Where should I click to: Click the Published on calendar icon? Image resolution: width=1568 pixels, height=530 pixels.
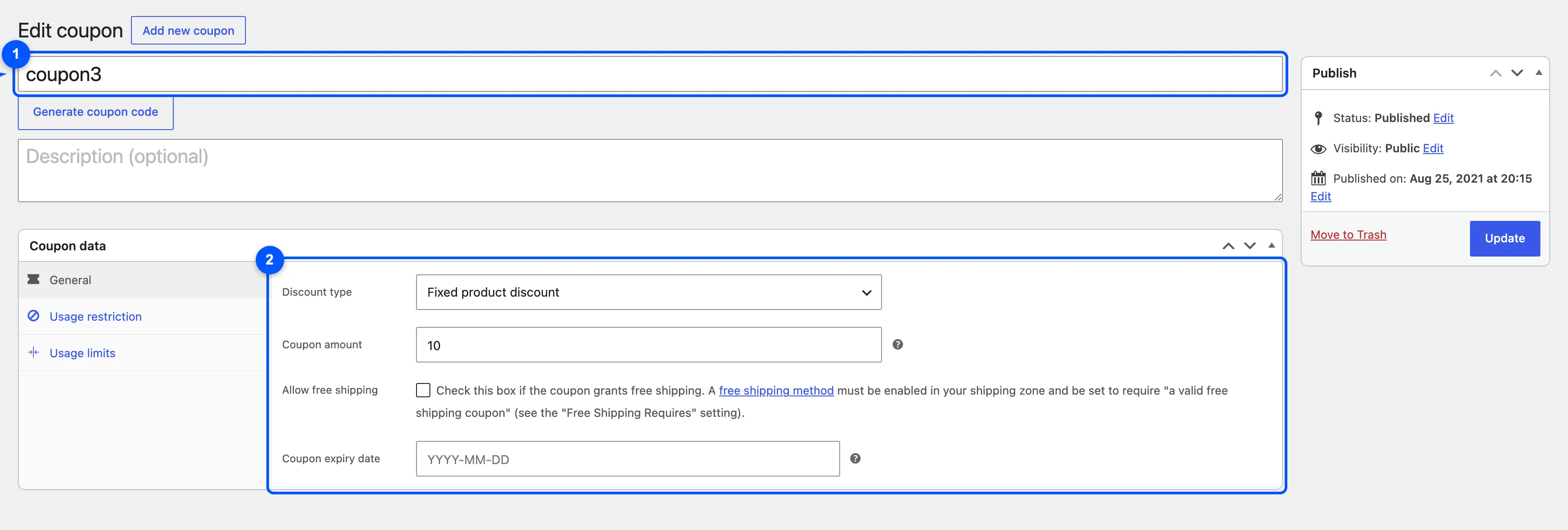click(1319, 178)
